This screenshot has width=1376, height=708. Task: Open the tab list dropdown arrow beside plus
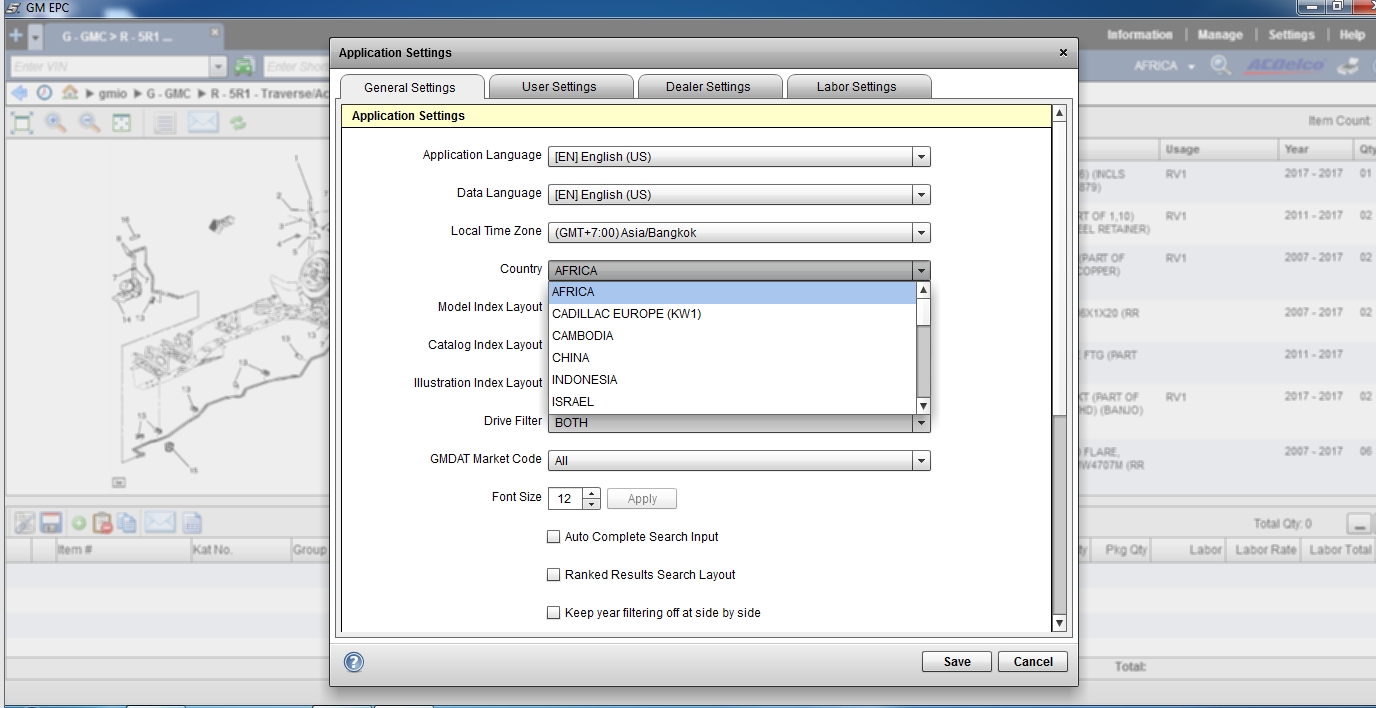point(36,37)
